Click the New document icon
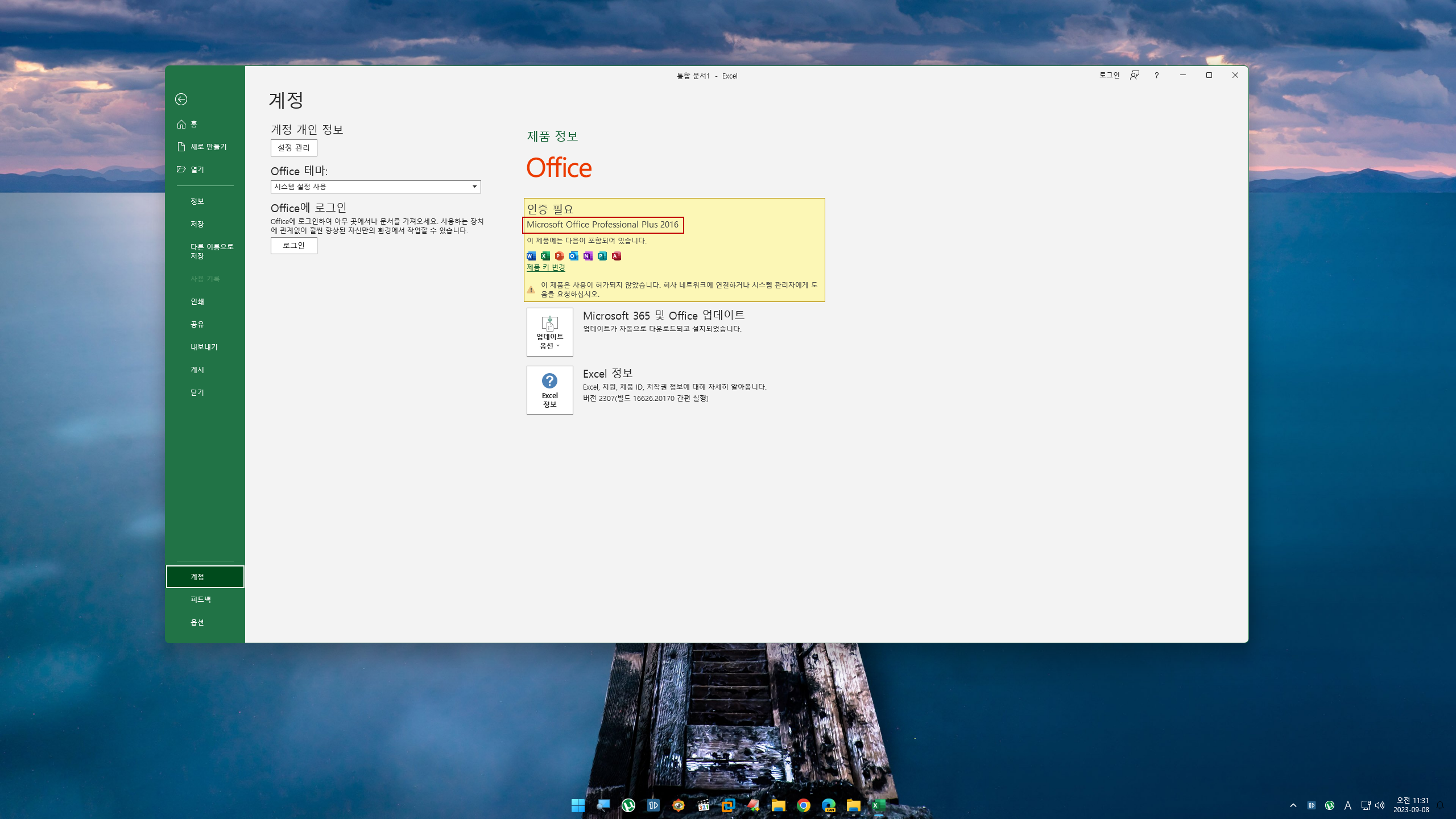1456x819 pixels. click(x=181, y=147)
